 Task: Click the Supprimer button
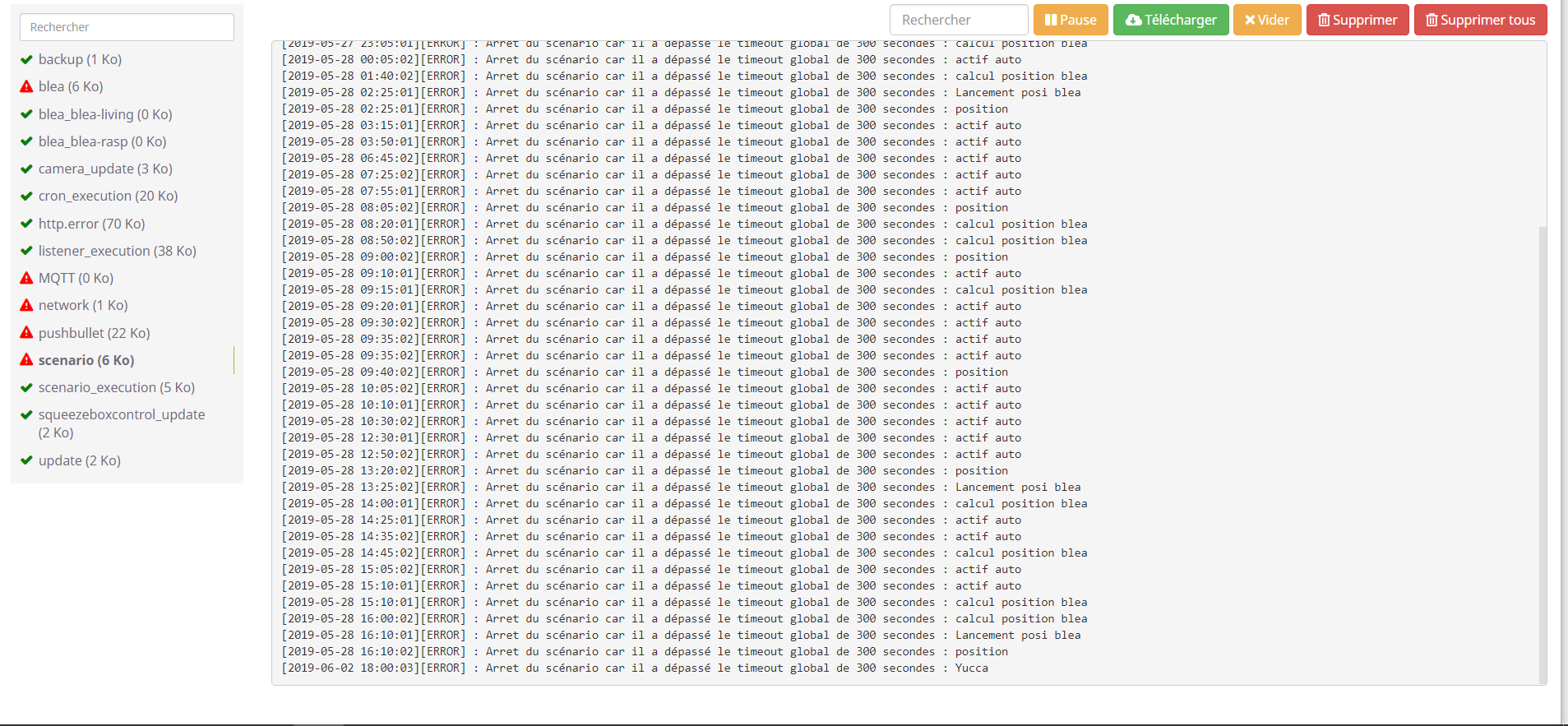1358,20
